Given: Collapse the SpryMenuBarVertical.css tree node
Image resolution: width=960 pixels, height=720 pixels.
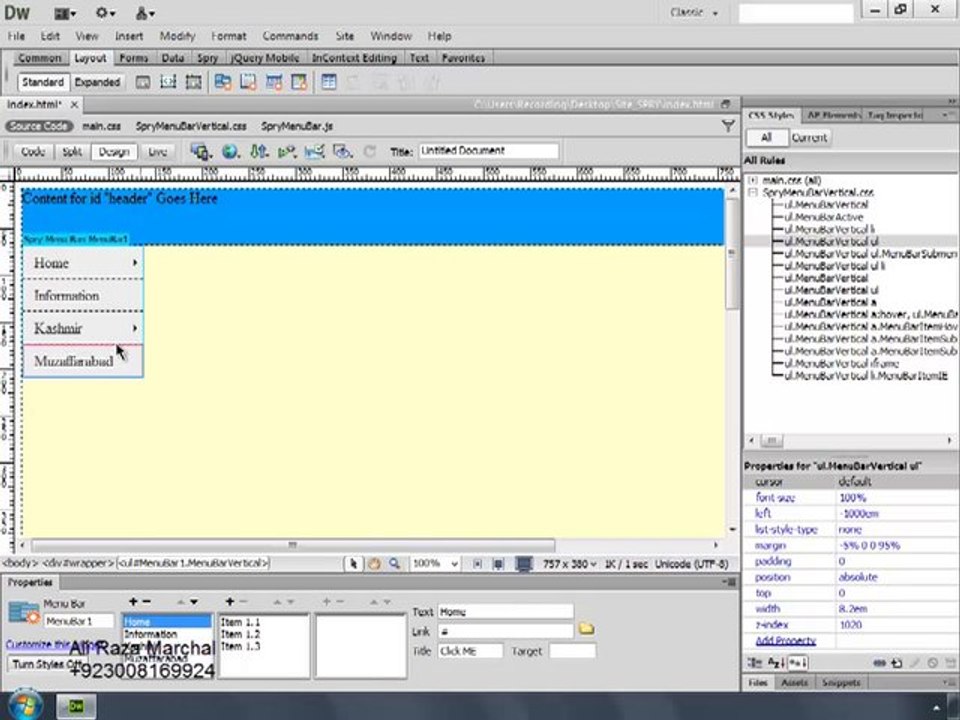Looking at the screenshot, I should [x=753, y=192].
